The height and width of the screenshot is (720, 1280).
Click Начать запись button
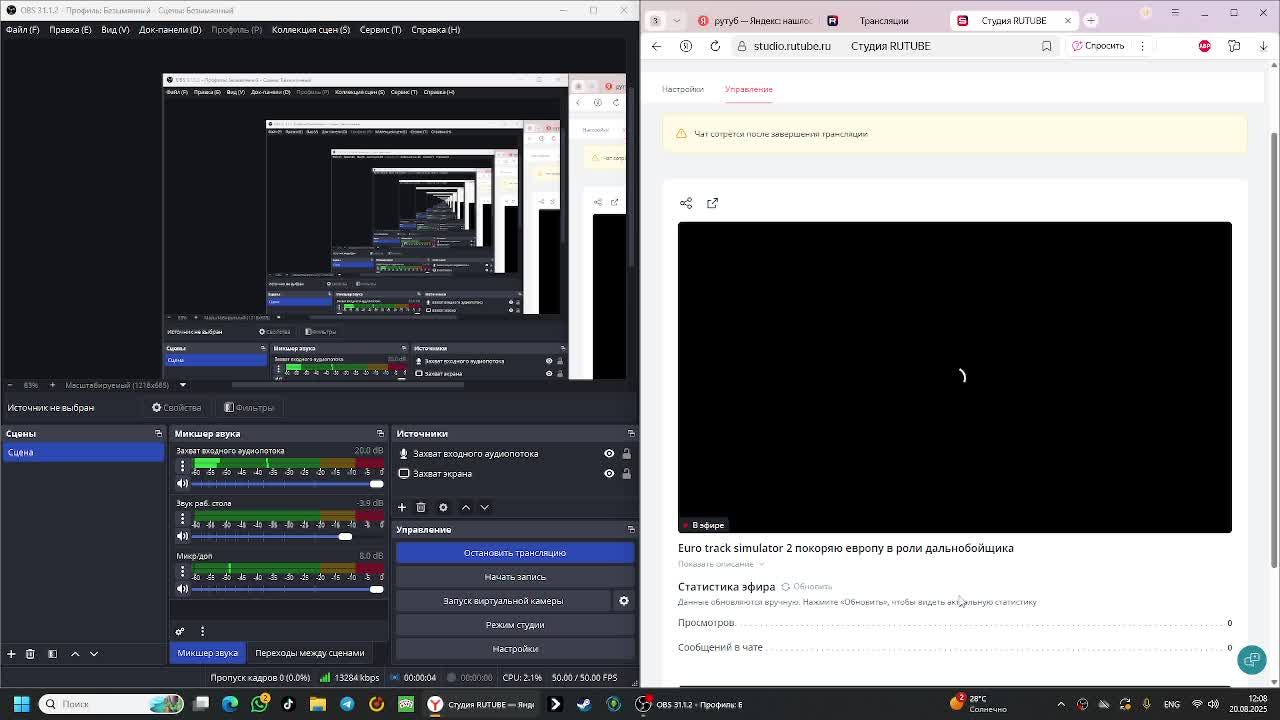tap(515, 577)
